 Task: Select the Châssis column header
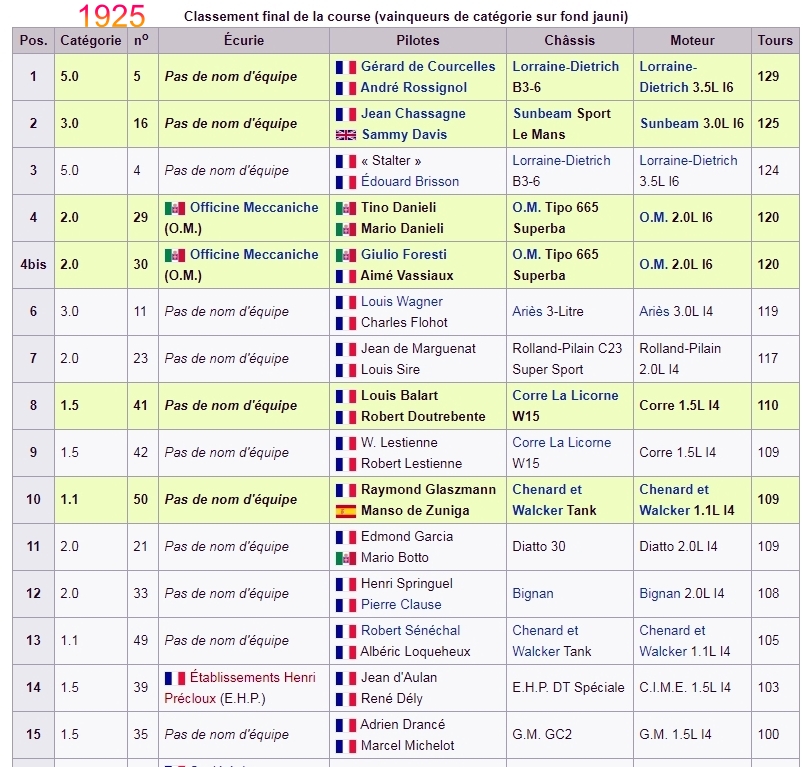tap(570, 40)
